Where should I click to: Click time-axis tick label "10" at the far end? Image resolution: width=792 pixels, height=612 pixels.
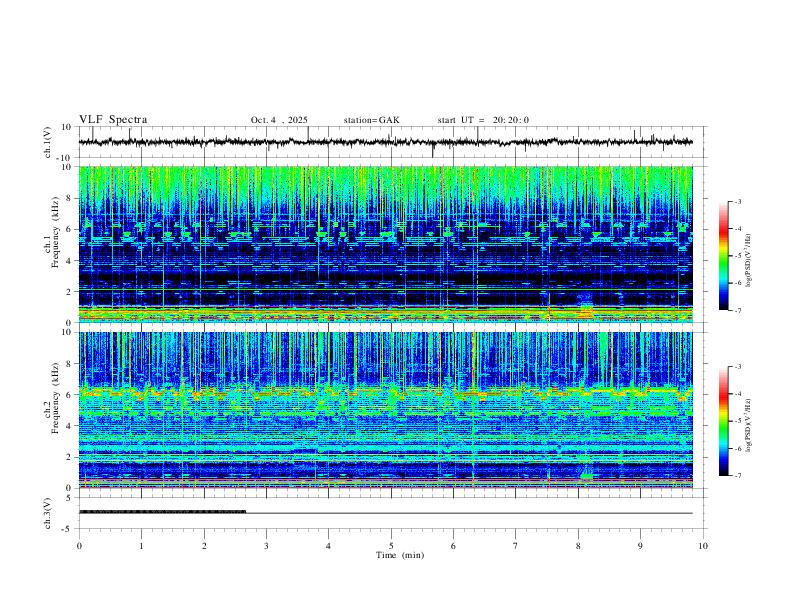point(703,546)
